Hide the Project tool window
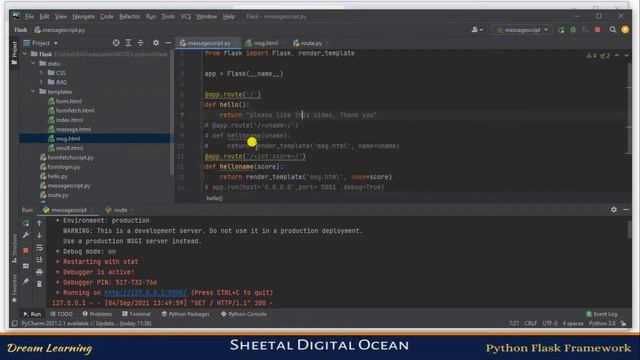The height and width of the screenshot is (360, 640). click(168, 43)
